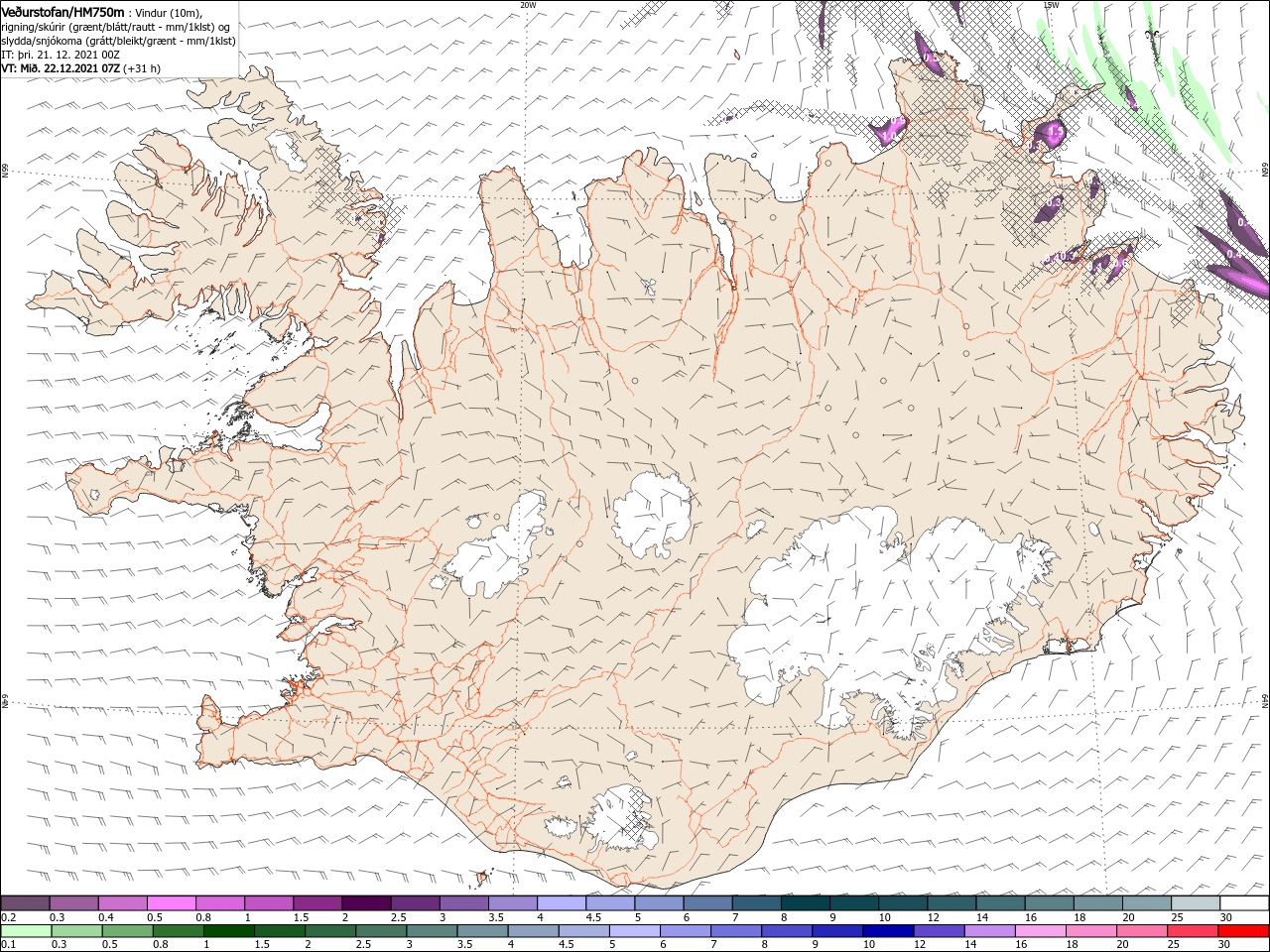Click the darkest green lower swatch starting at 1

[x=229, y=931]
